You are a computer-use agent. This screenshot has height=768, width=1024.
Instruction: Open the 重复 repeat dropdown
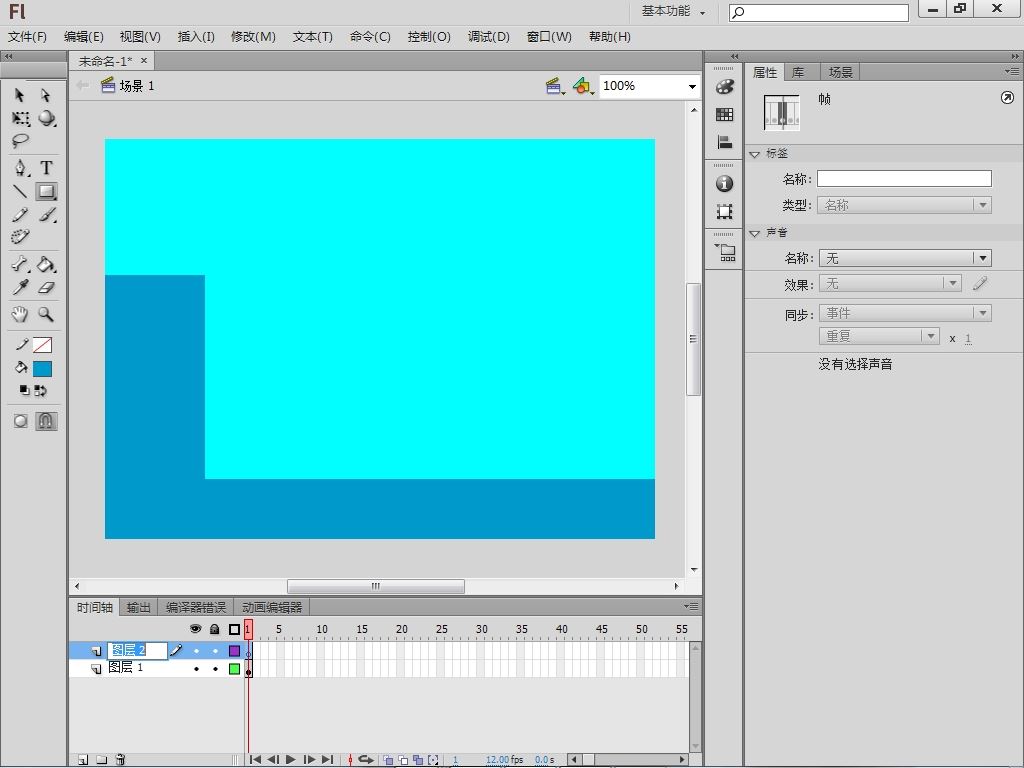click(x=879, y=336)
